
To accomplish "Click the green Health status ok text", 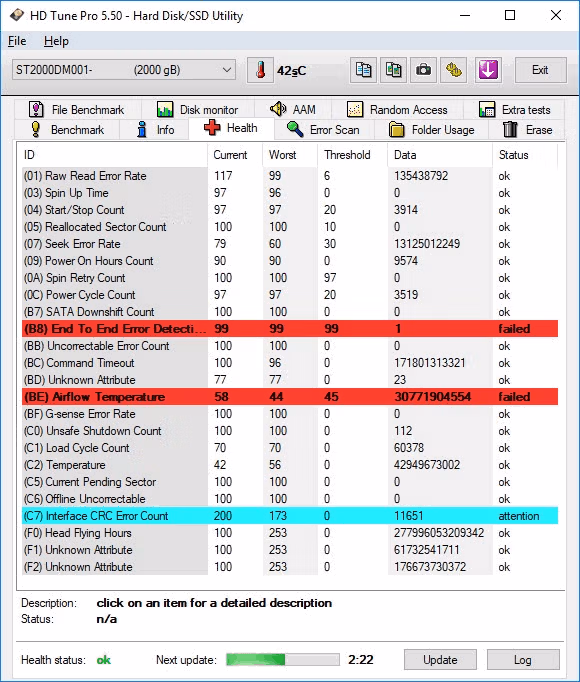I will pyautogui.click(x=104, y=660).
